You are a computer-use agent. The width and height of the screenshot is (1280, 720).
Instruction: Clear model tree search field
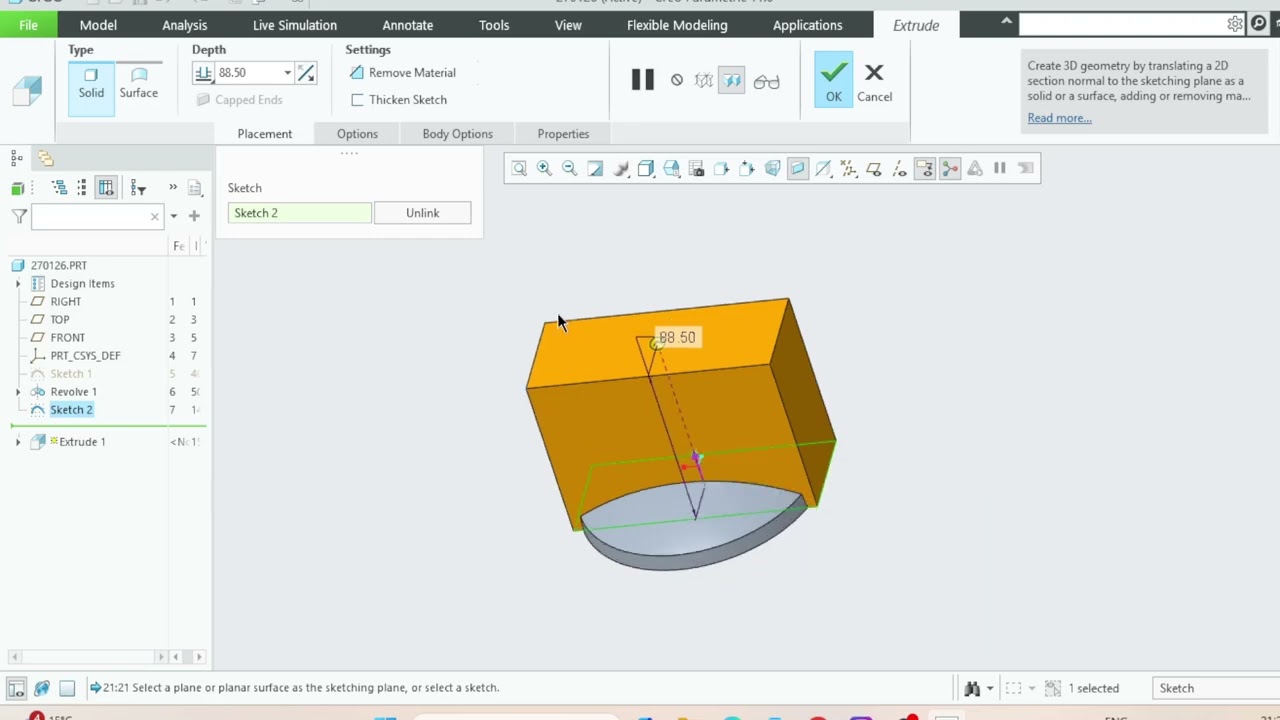[154, 216]
